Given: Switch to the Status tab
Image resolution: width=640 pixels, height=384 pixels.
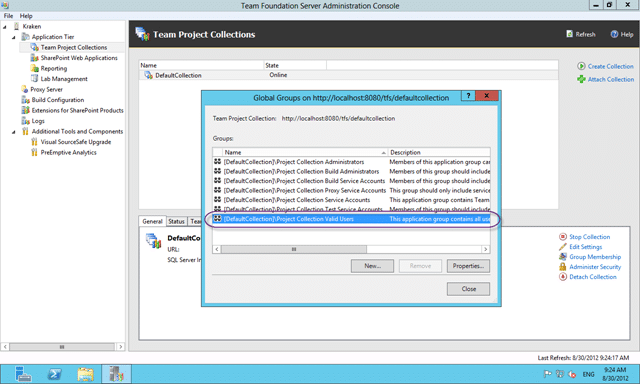Looking at the screenshot, I should [x=176, y=221].
